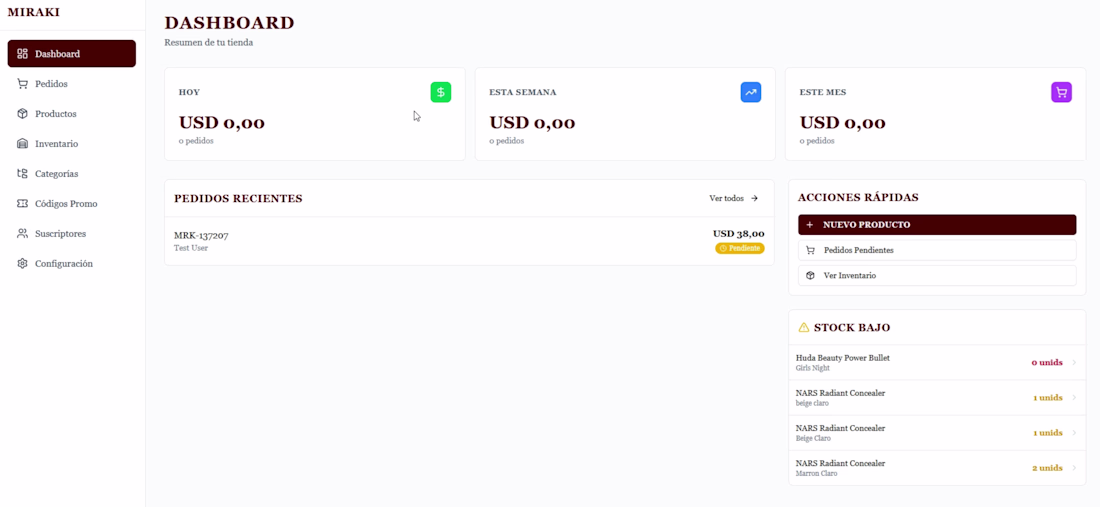
Task: Open the Pedidos Pendientes quick action
Action: (937, 250)
